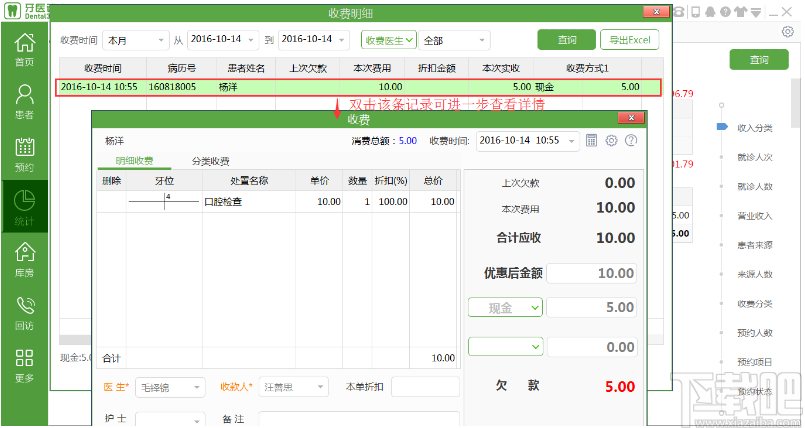Select 预约人数 in right navigation

tap(755, 333)
